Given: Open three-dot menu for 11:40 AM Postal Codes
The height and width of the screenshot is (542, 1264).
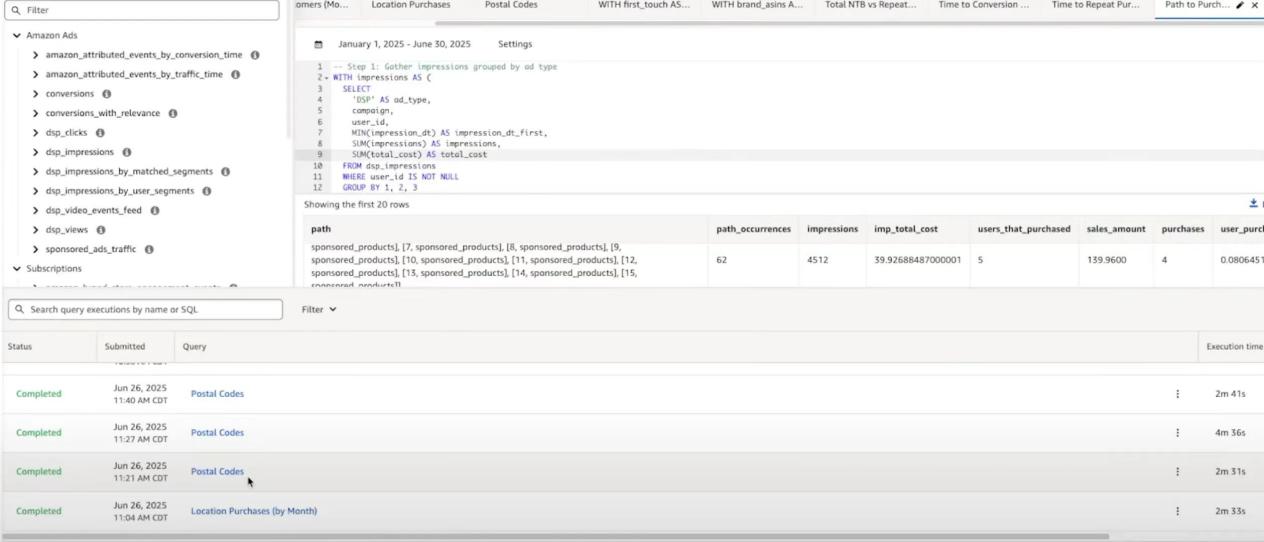Looking at the screenshot, I should pyautogui.click(x=1177, y=394).
